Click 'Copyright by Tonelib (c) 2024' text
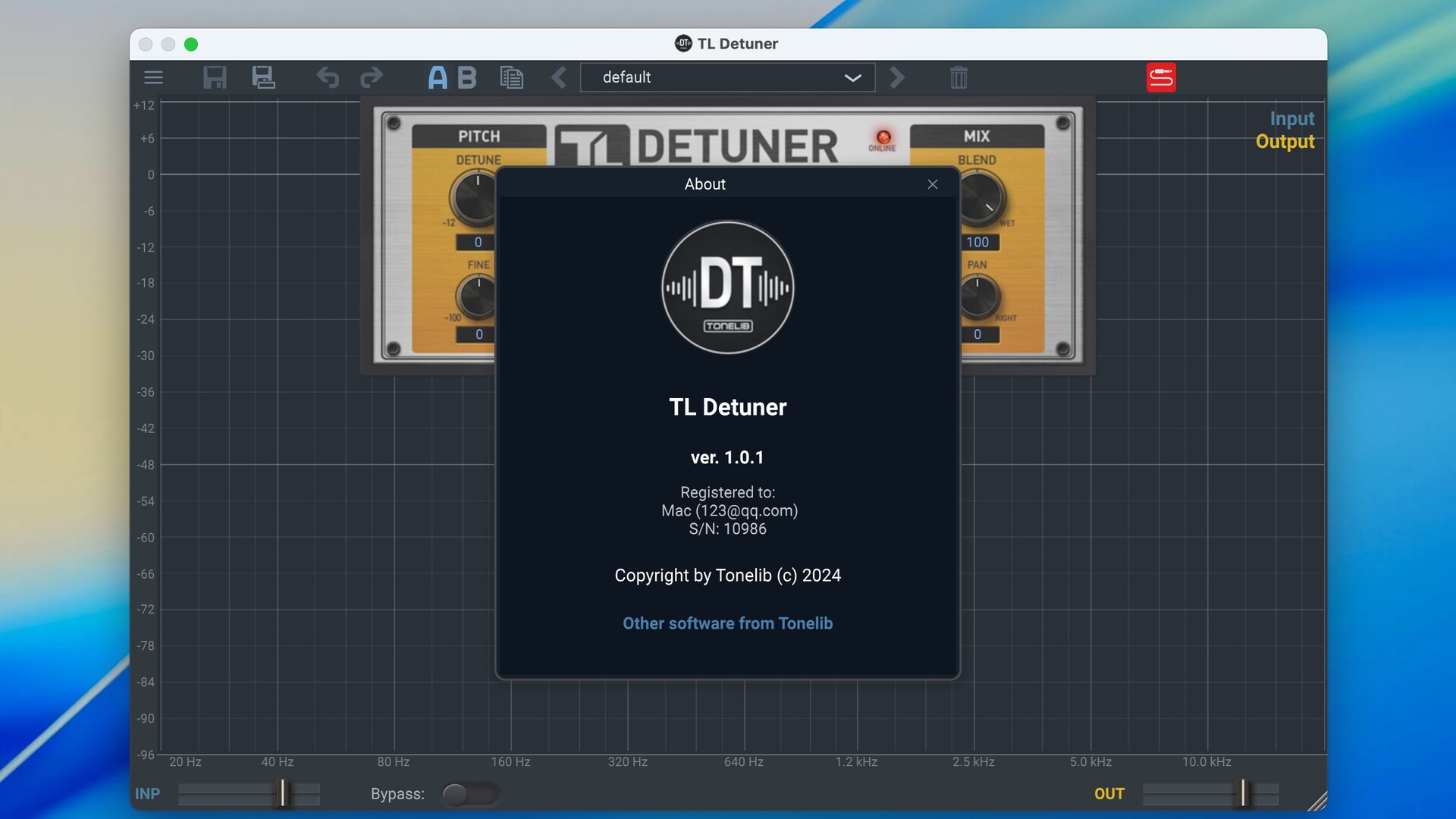 [x=727, y=576]
